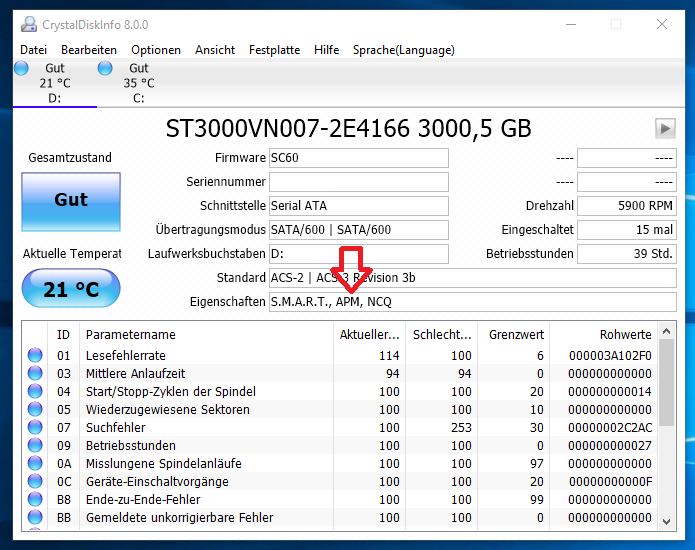Go to next disk with arrow button
Viewport: 695px width, 550px height.
665,129
